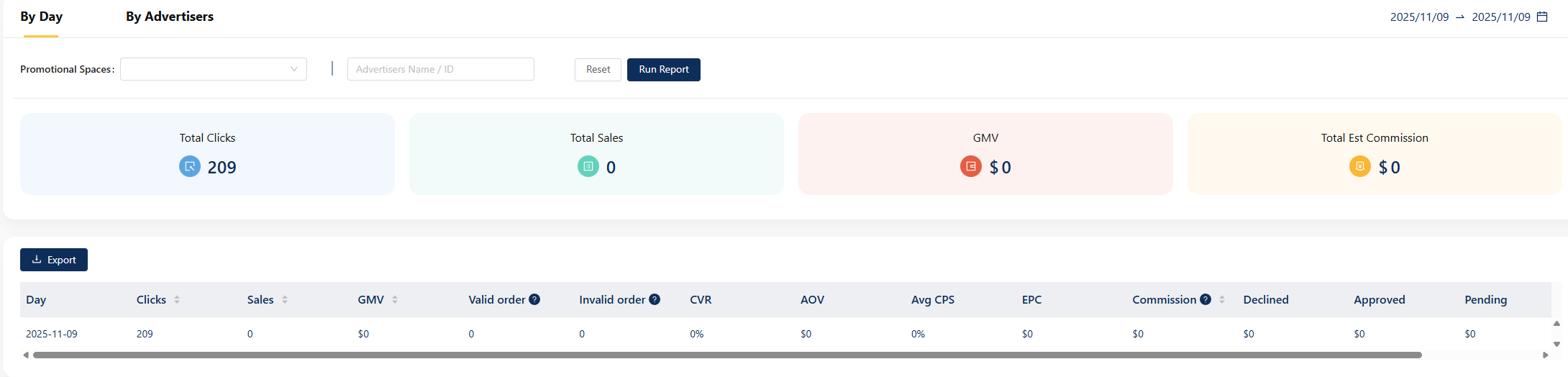1568x377 pixels.
Task: Show the Valid order help tooltip icon
Action: 534,299
